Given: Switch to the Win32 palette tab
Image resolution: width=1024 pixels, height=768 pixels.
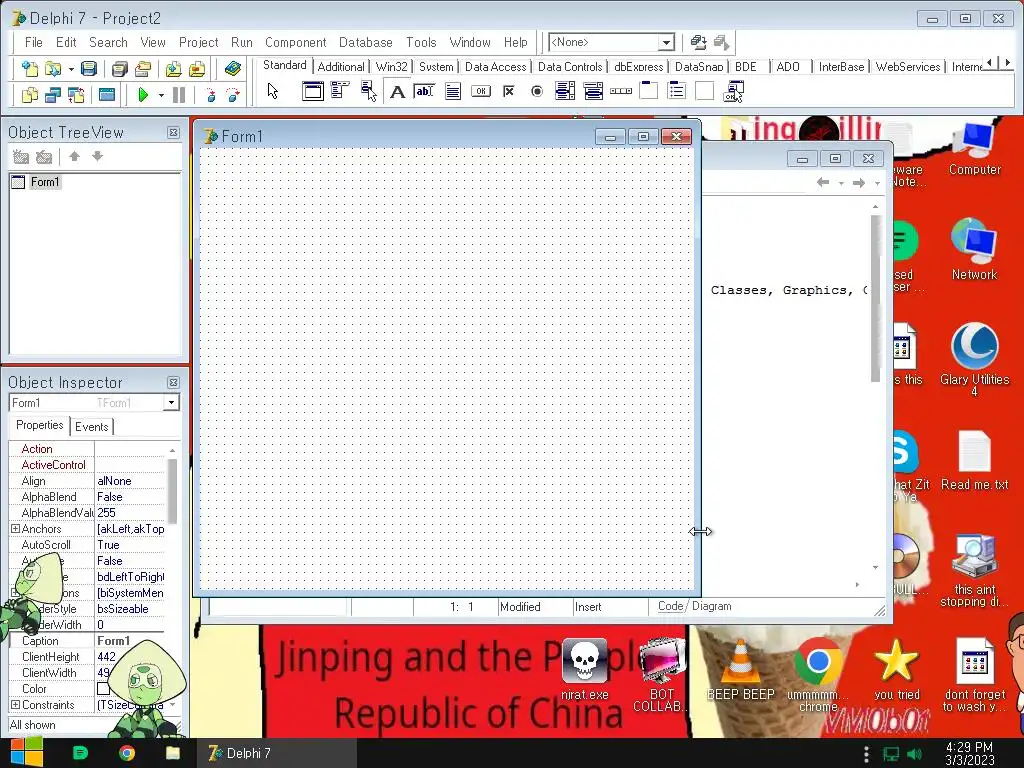Looking at the screenshot, I should (x=391, y=67).
